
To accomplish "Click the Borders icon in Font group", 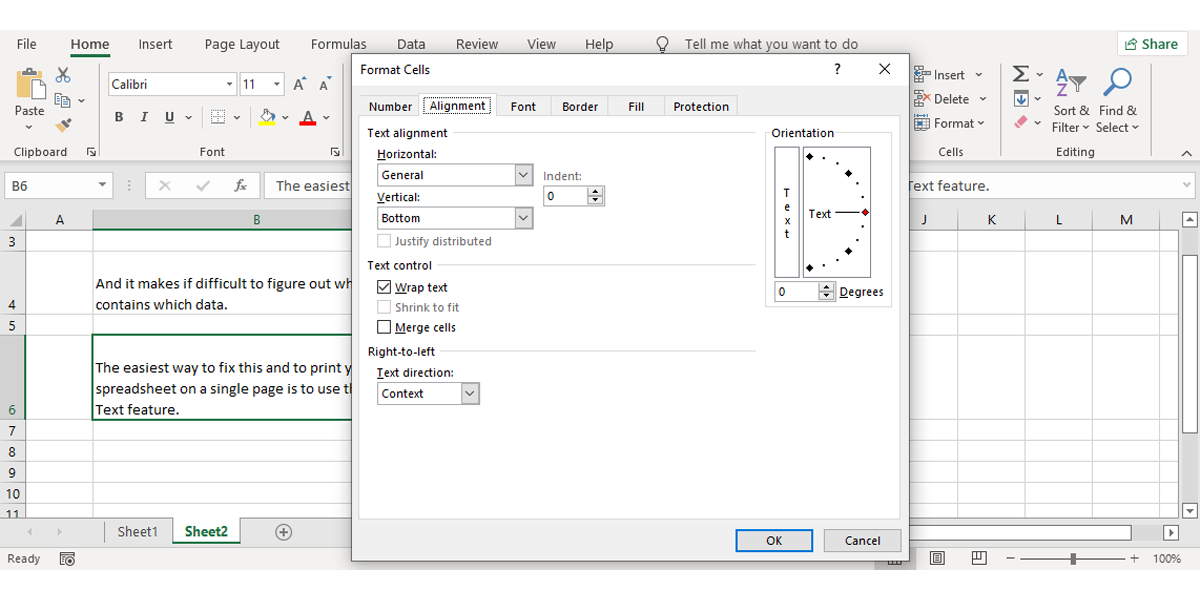I will click(217, 117).
